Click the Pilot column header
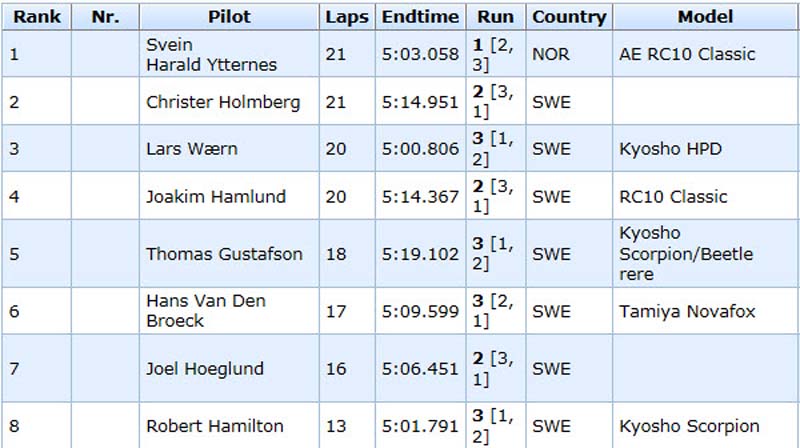The height and width of the screenshot is (448, 800). point(229,17)
